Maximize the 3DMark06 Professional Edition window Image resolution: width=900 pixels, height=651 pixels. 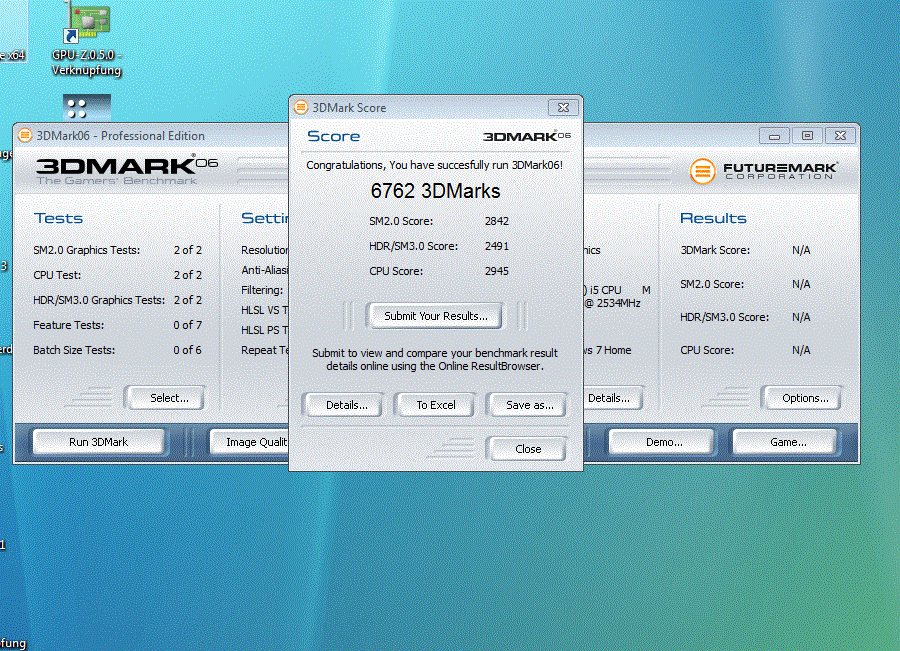[x=807, y=136]
